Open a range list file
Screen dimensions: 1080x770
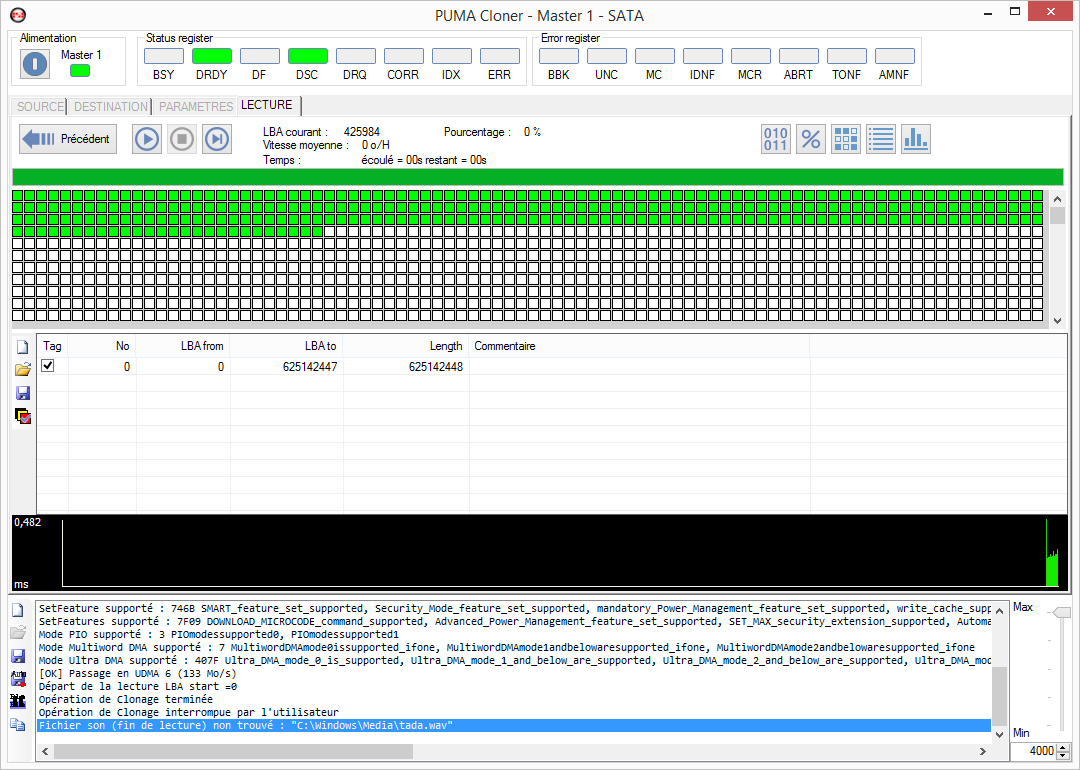(23, 370)
